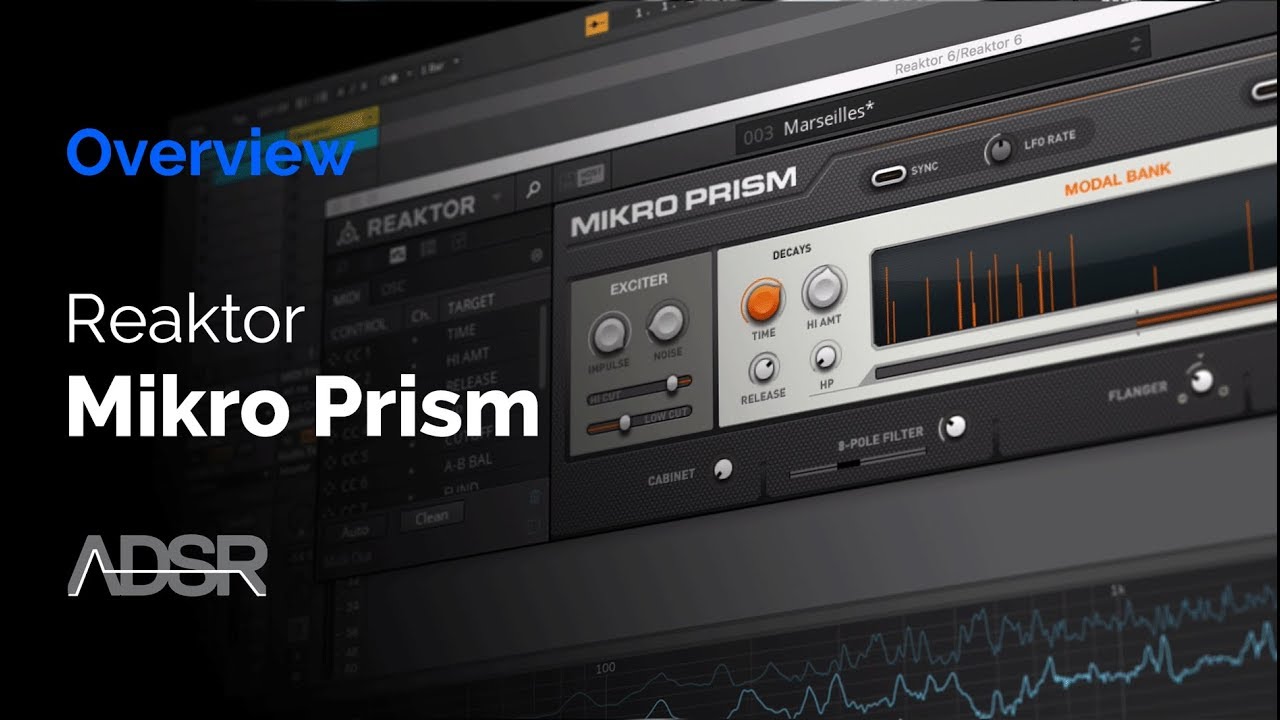Click the Exciter IMPULSE knob

coord(610,334)
